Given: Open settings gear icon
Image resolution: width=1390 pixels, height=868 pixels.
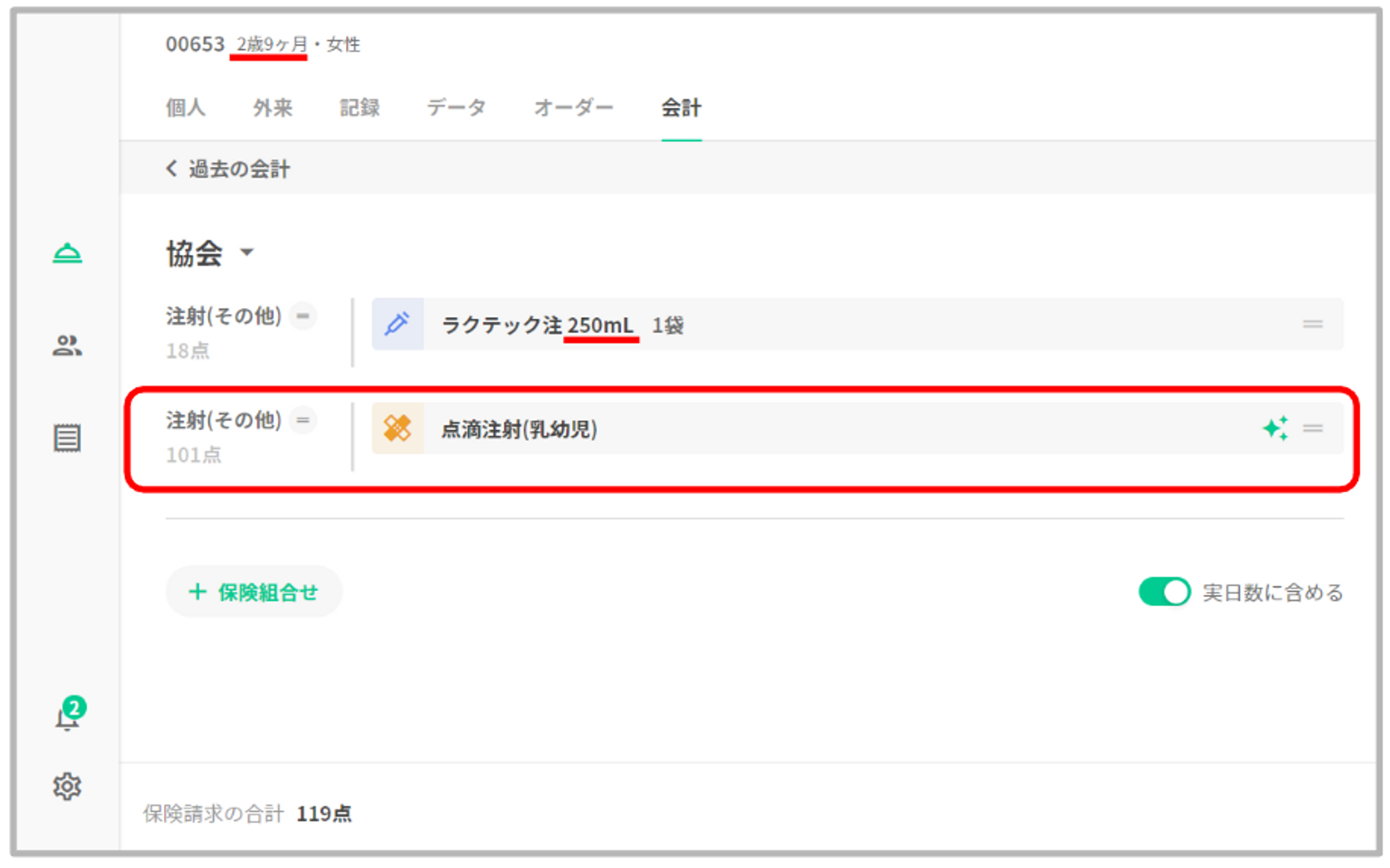Looking at the screenshot, I should coord(67,786).
